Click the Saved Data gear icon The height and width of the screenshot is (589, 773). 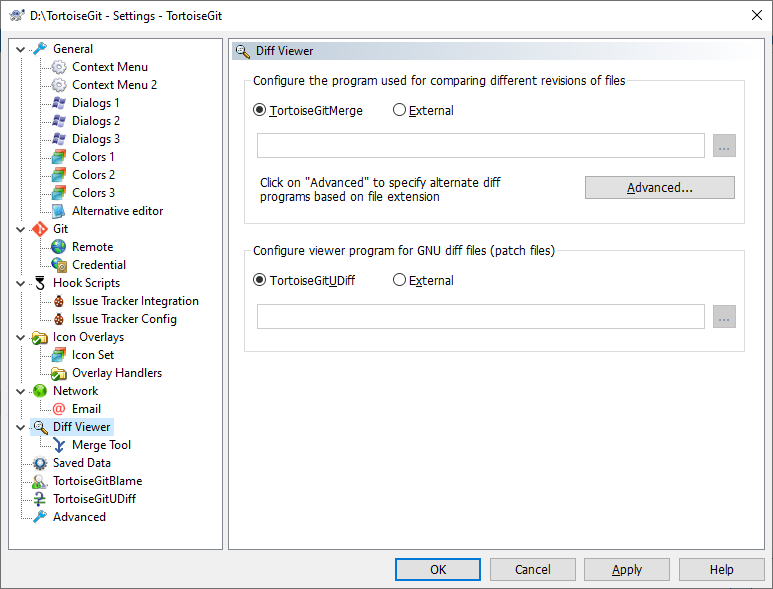point(39,463)
